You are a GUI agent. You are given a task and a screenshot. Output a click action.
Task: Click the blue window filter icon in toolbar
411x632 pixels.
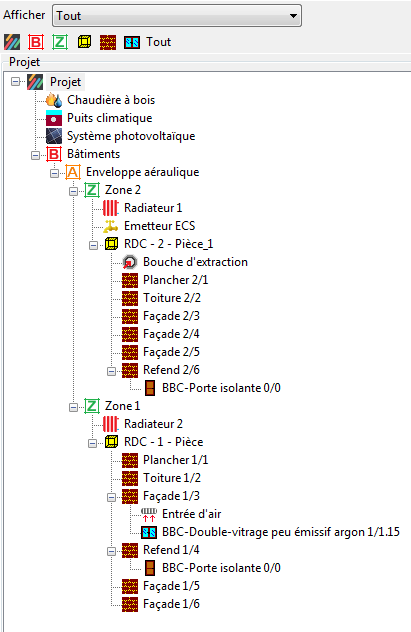(132, 42)
